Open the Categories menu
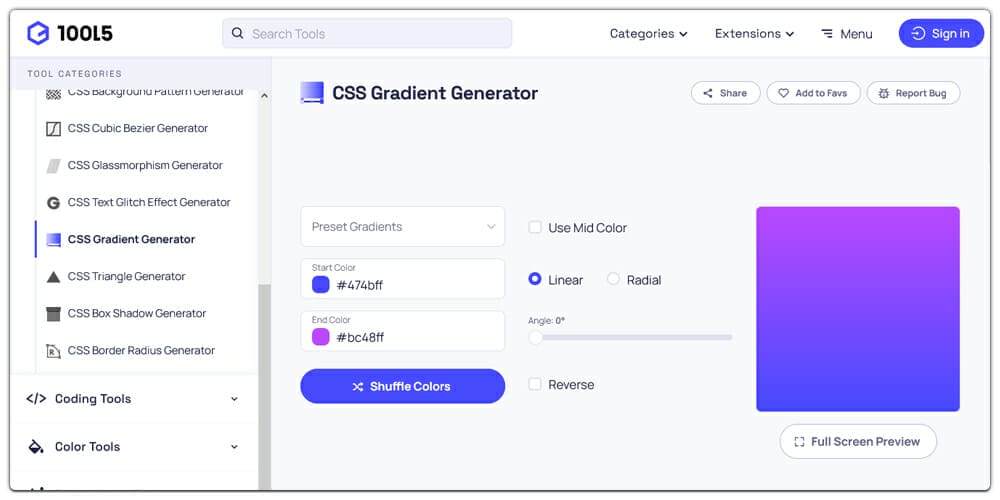 click(x=649, y=34)
